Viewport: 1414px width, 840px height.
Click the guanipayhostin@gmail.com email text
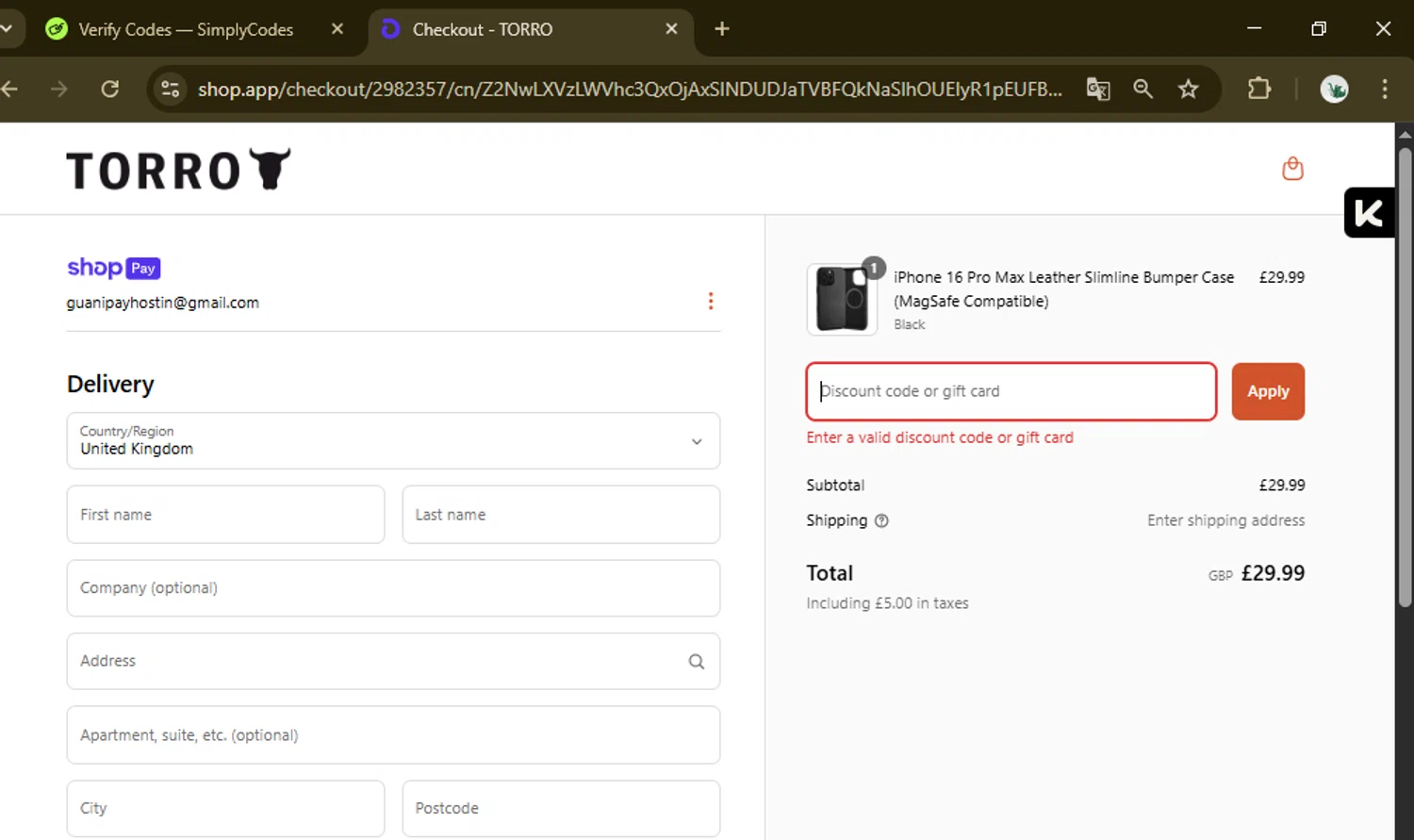[x=163, y=303]
